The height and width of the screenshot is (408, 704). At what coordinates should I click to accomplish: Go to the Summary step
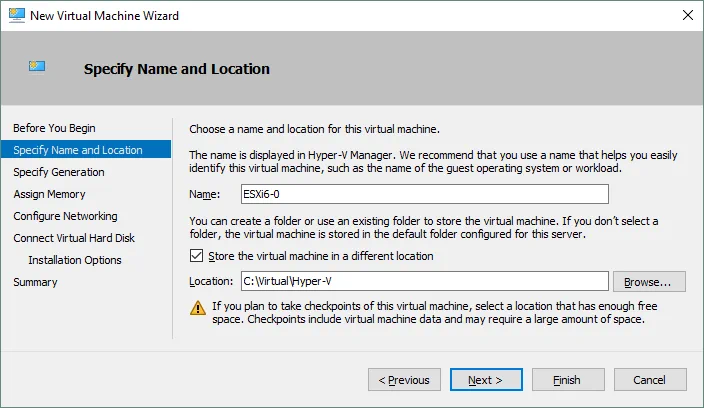(x=35, y=282)
